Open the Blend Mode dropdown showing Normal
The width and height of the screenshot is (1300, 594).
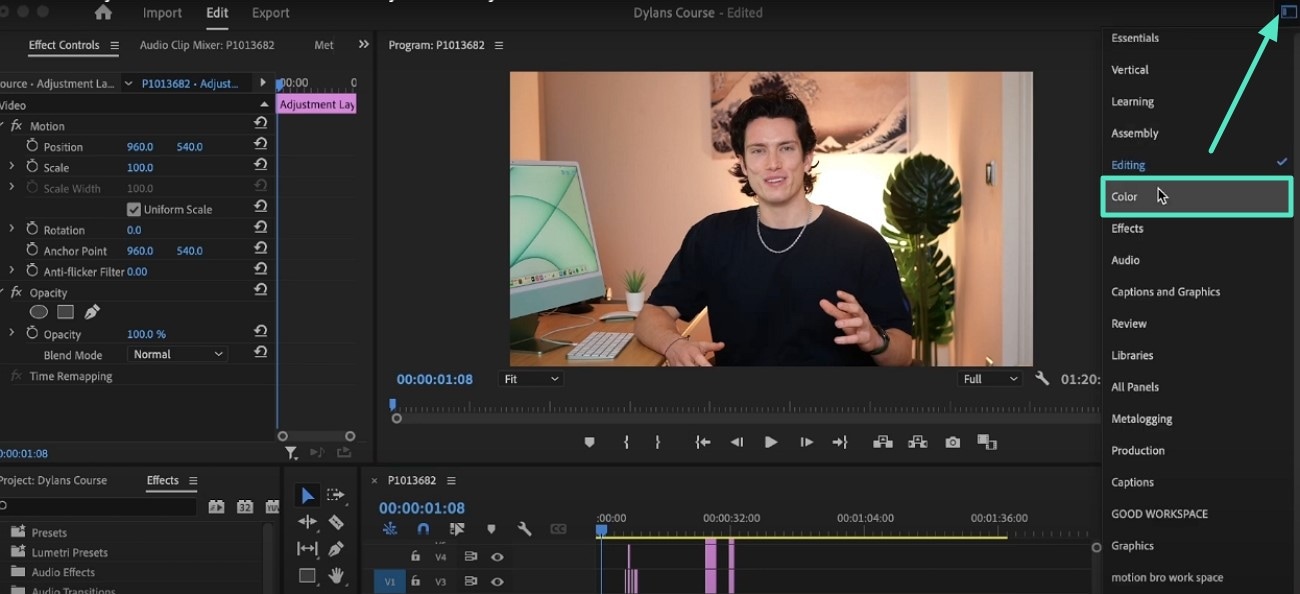coord(176,354)
